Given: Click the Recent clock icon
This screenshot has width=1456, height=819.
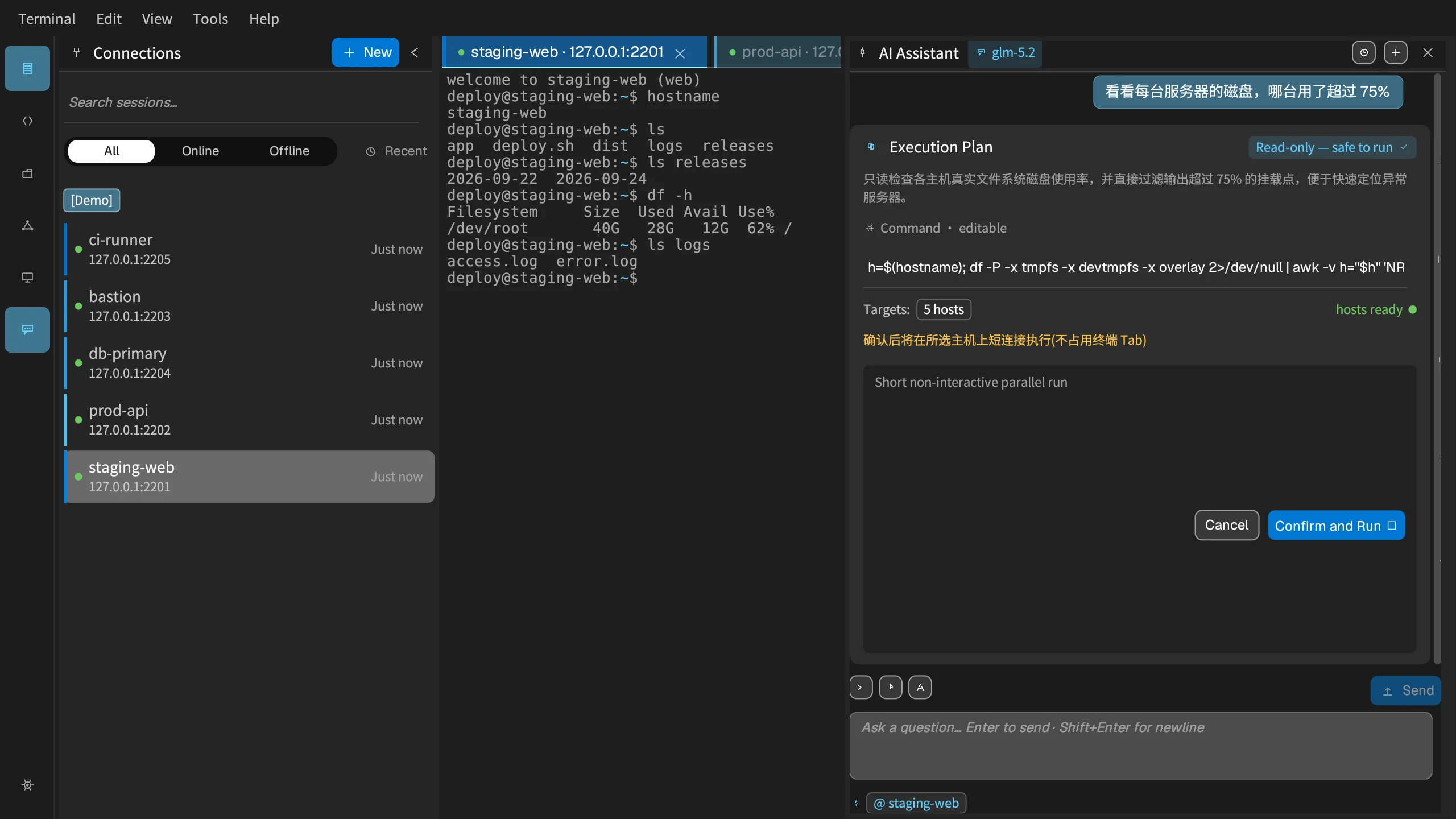Looking at the screenshot, I should (371, 151).
